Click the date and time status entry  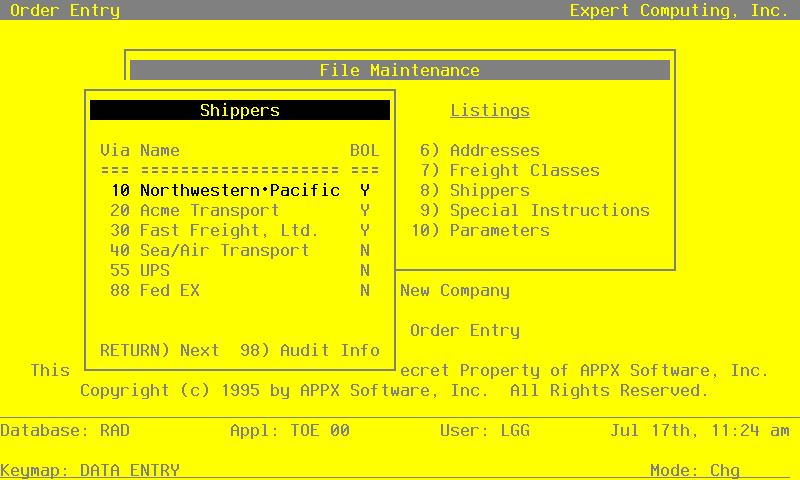pos(700,431)
